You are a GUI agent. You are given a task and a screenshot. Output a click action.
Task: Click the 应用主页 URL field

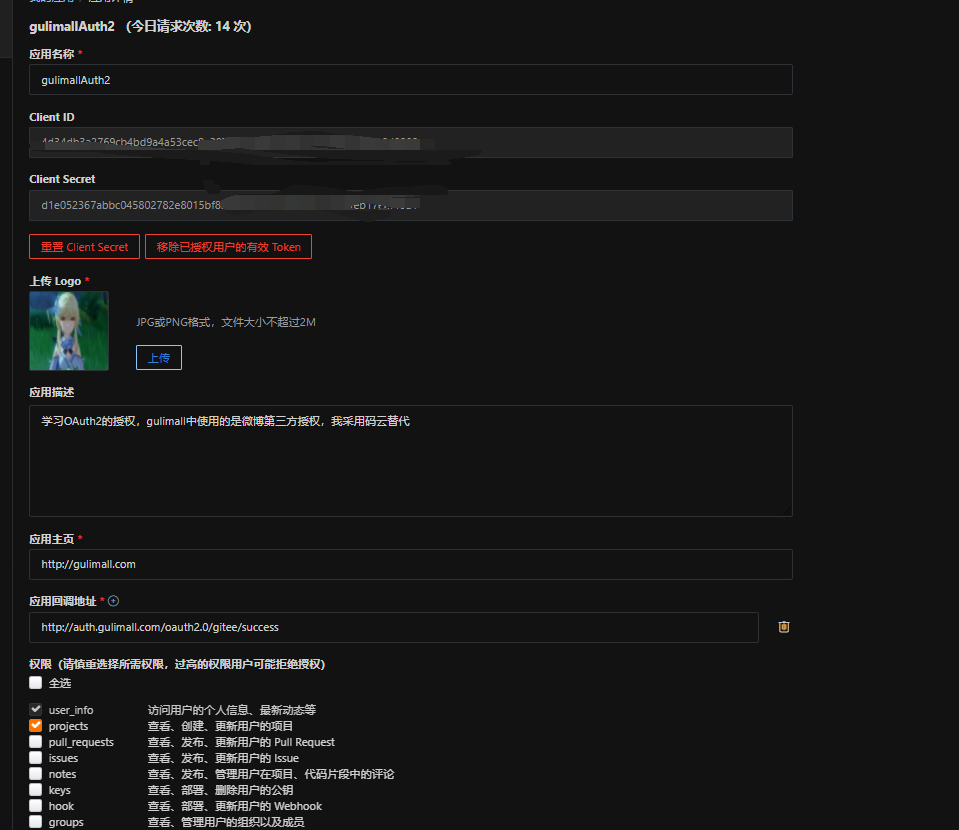click(x=410, y=564)
